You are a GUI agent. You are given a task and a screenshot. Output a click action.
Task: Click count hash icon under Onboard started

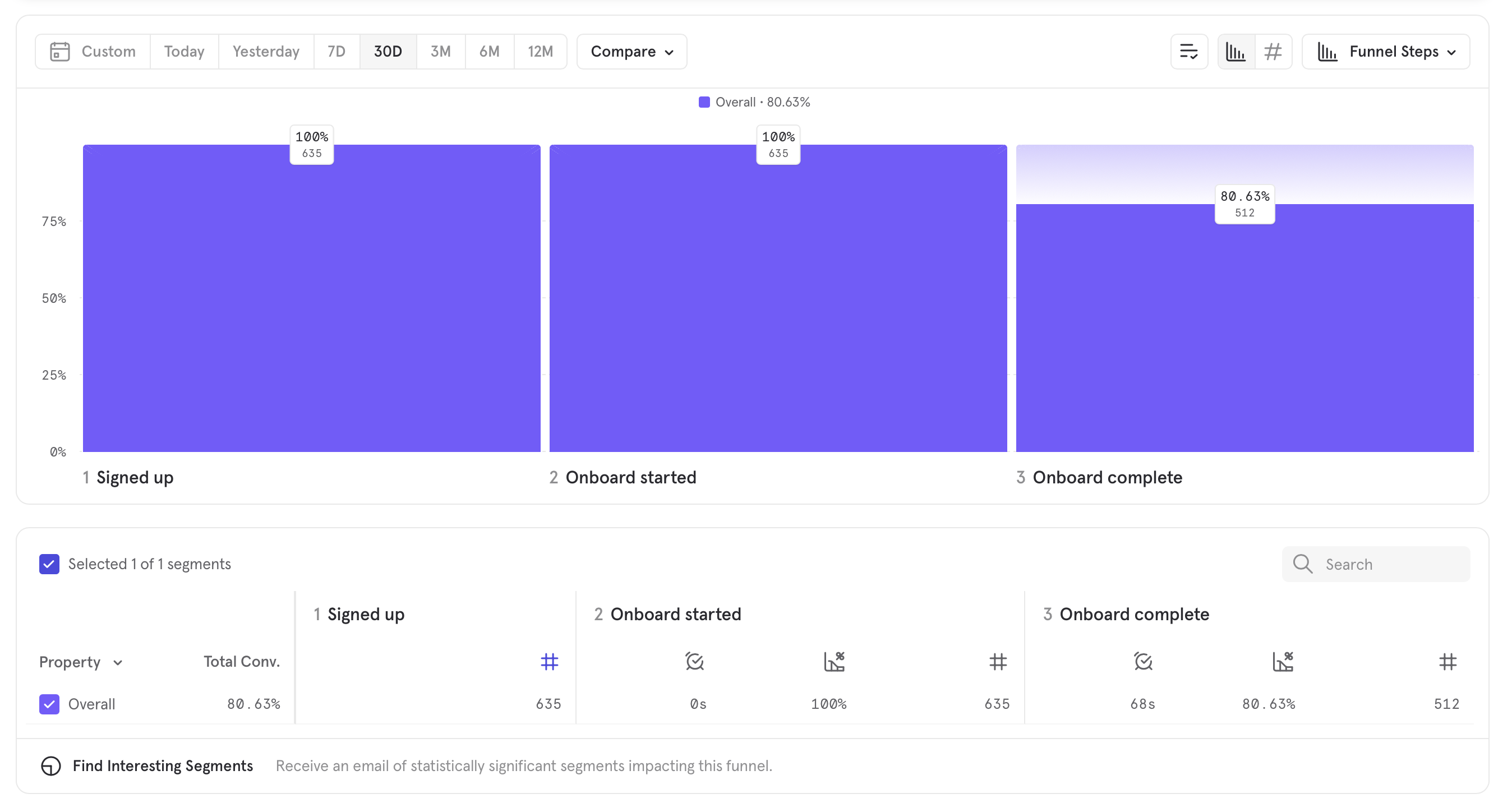(998, 662)
